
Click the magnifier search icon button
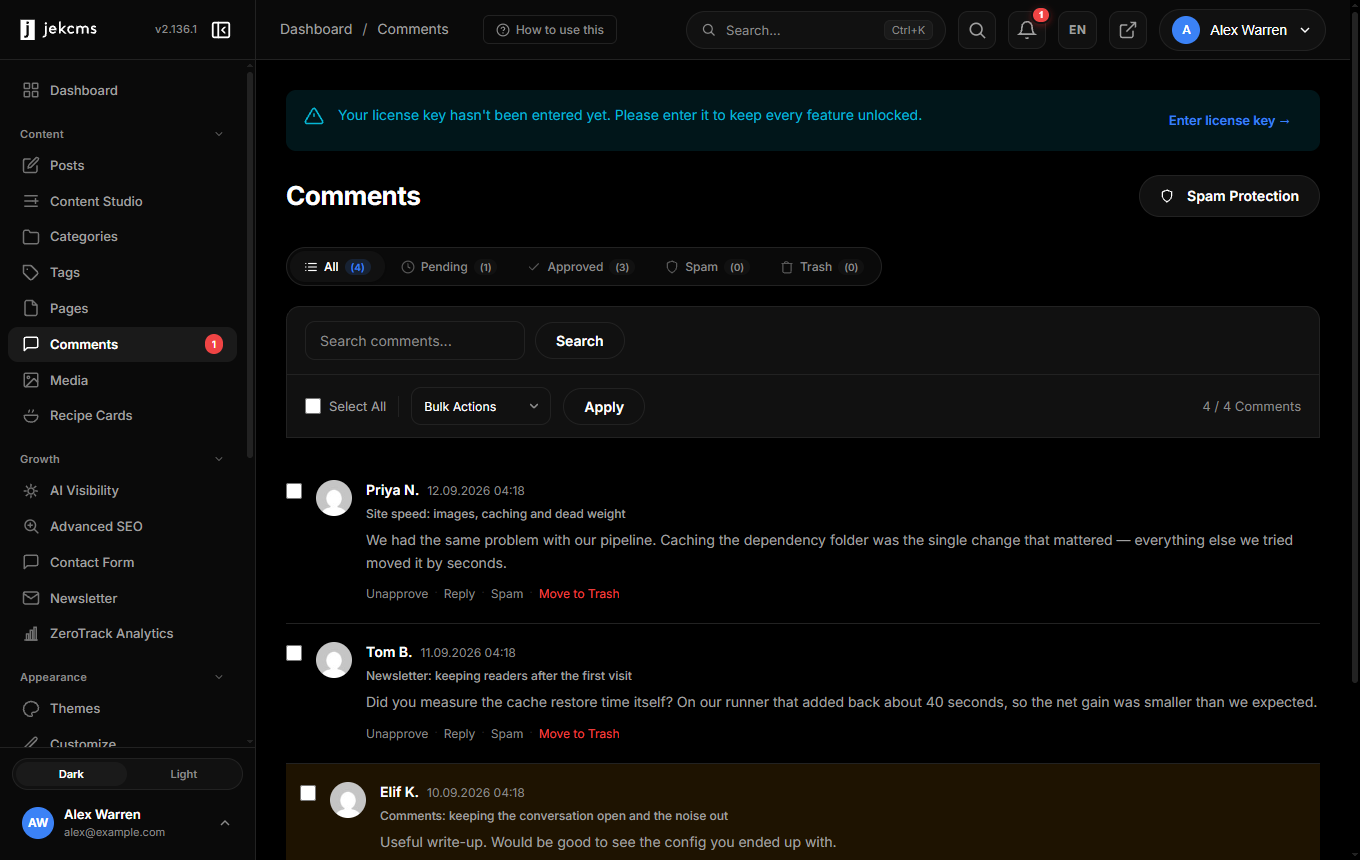coord(977,30)
